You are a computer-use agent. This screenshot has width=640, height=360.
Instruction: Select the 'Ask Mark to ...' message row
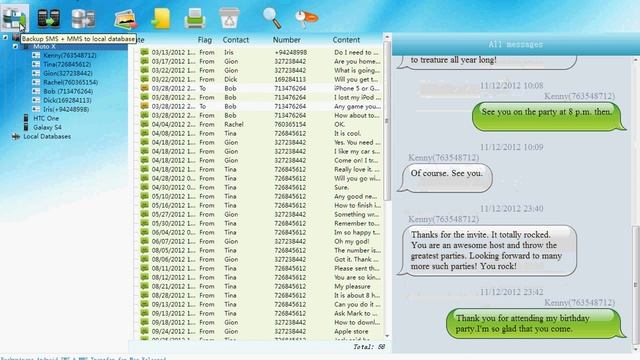[260, 313]
